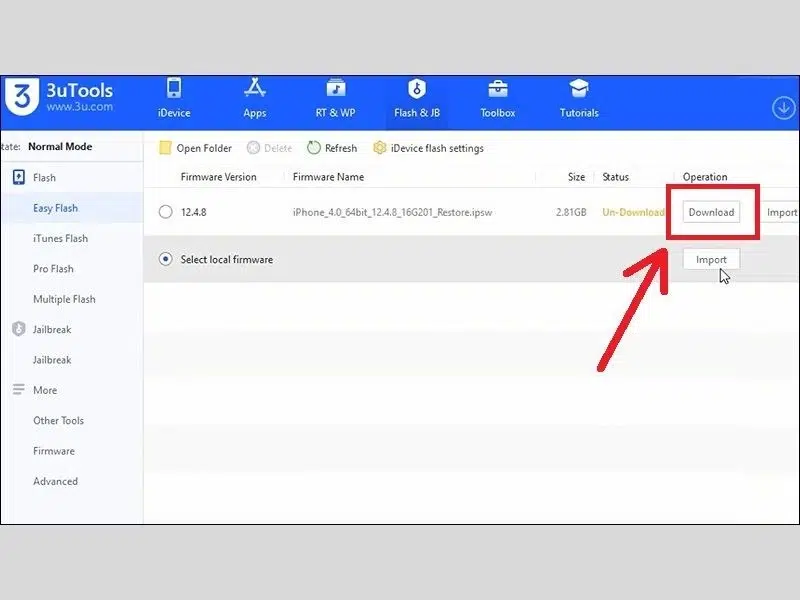Switch to the Toolbox tab label
The image size is (800, 600).
(x=497, y=113)
